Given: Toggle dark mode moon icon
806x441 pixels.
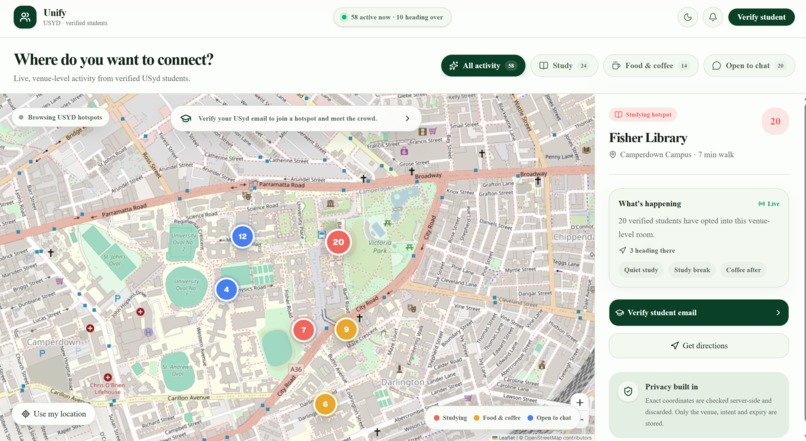Looking at the screenshot, I should [687, 17].
